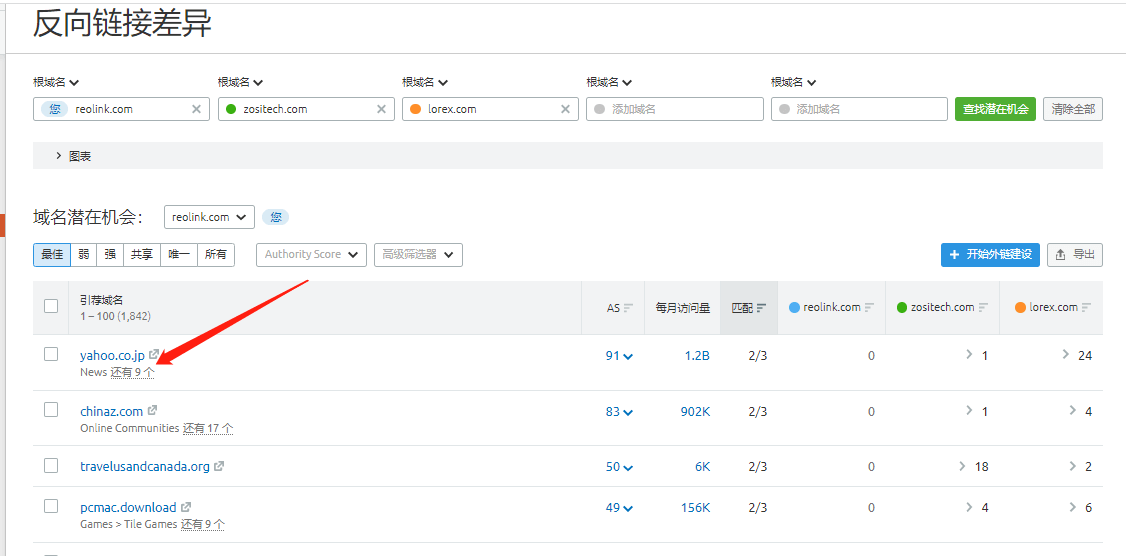The image size is (1126, 556).
Task: Click the 查找潜在机会 button
Action: (x=995, y=109)
